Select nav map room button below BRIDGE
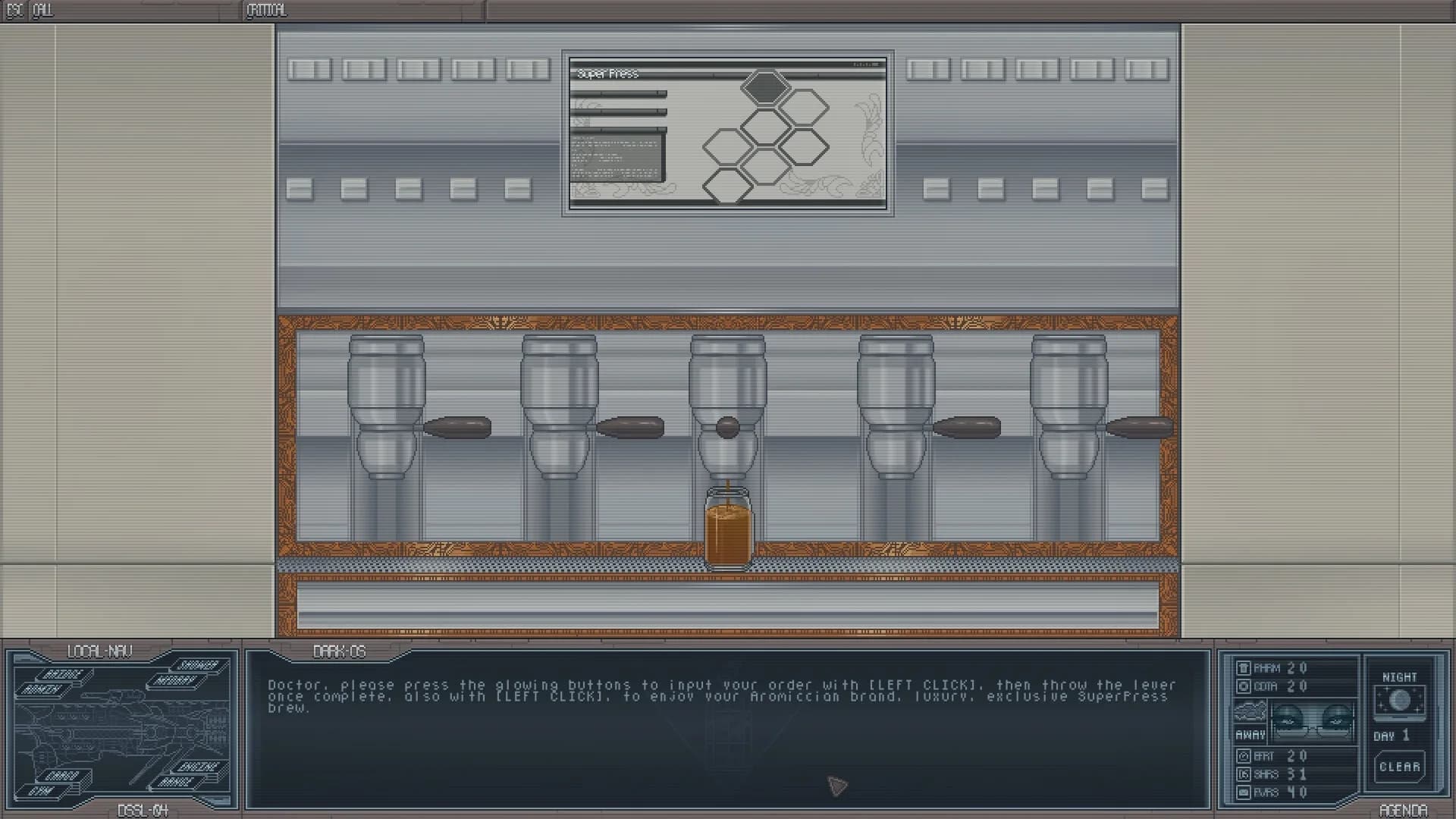The height and width of the screenshot is (819, 1456). point(43,689)
